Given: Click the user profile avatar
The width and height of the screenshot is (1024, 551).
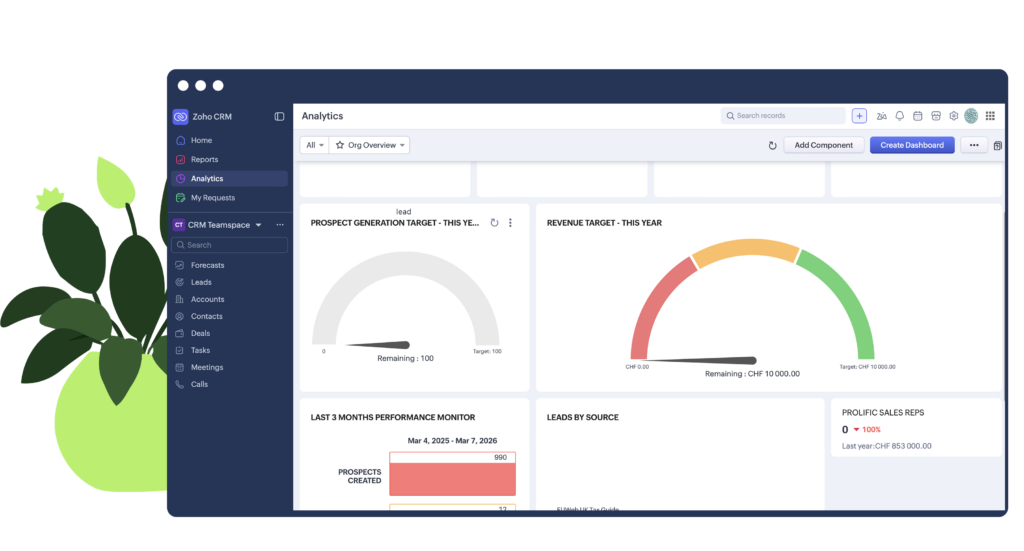Looking at the screenshot, I should point(971,116).
